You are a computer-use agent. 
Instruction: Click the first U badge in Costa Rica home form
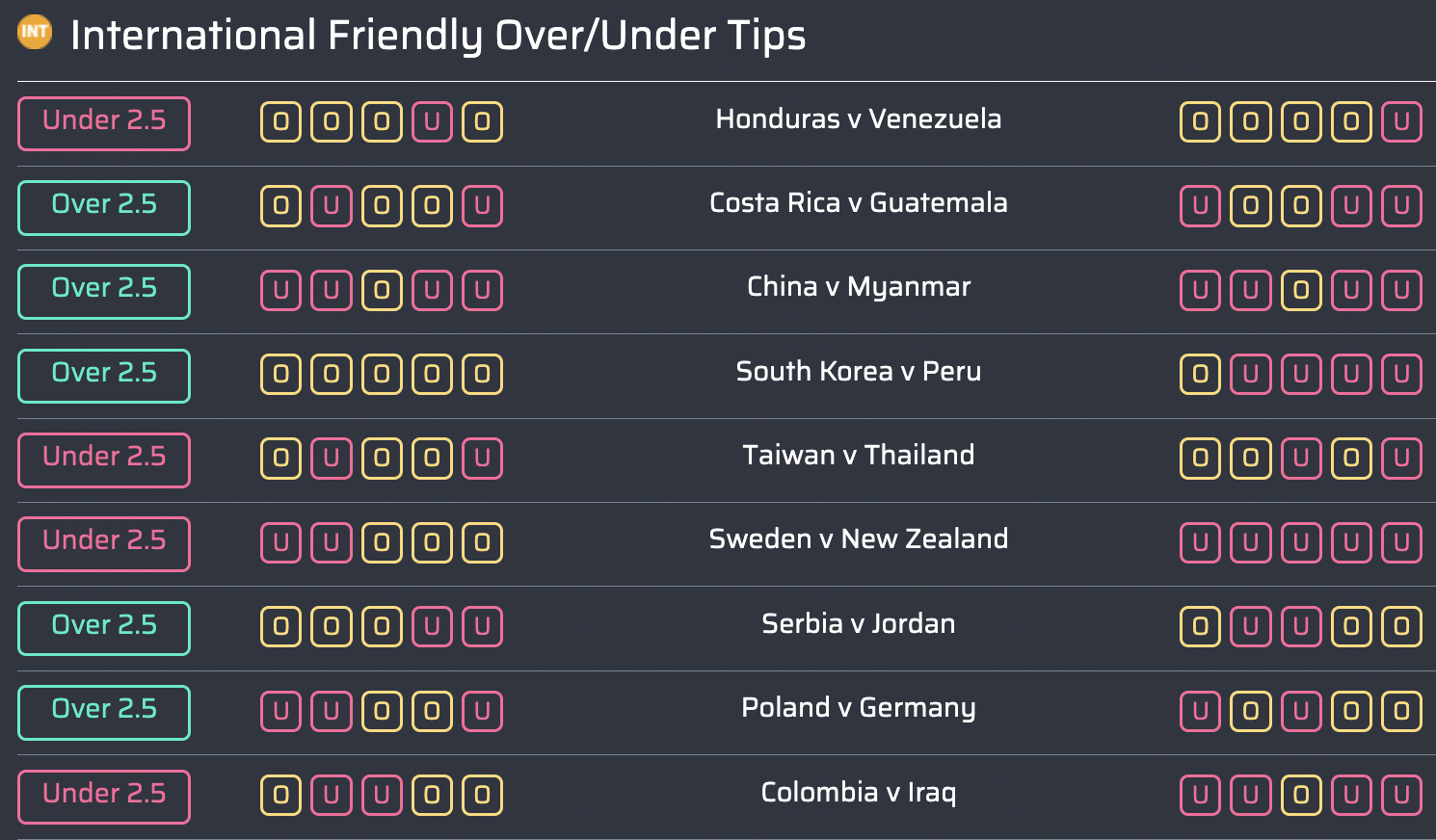tap(331, 206)
